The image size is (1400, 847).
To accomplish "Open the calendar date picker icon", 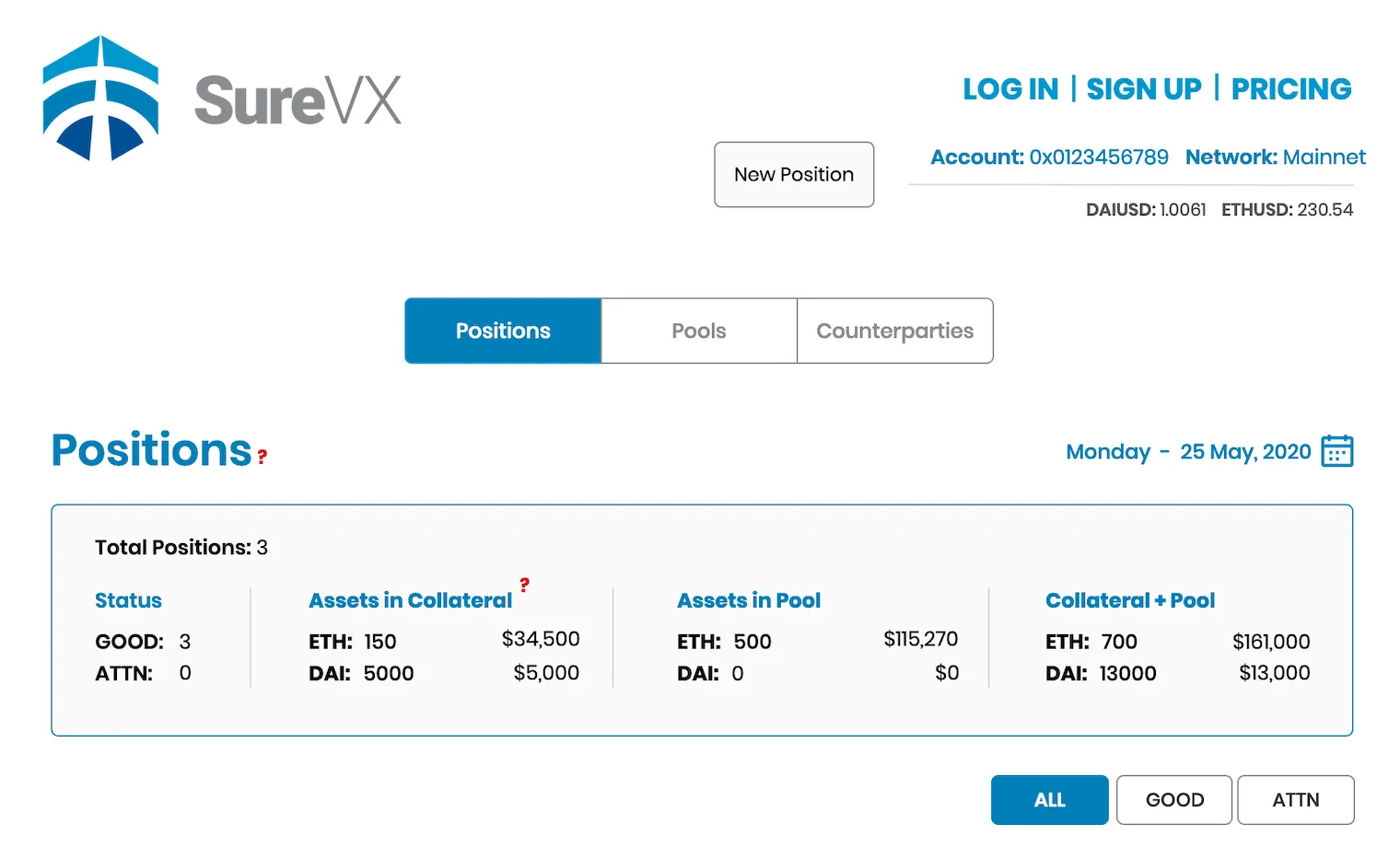I will [1336, 451].
